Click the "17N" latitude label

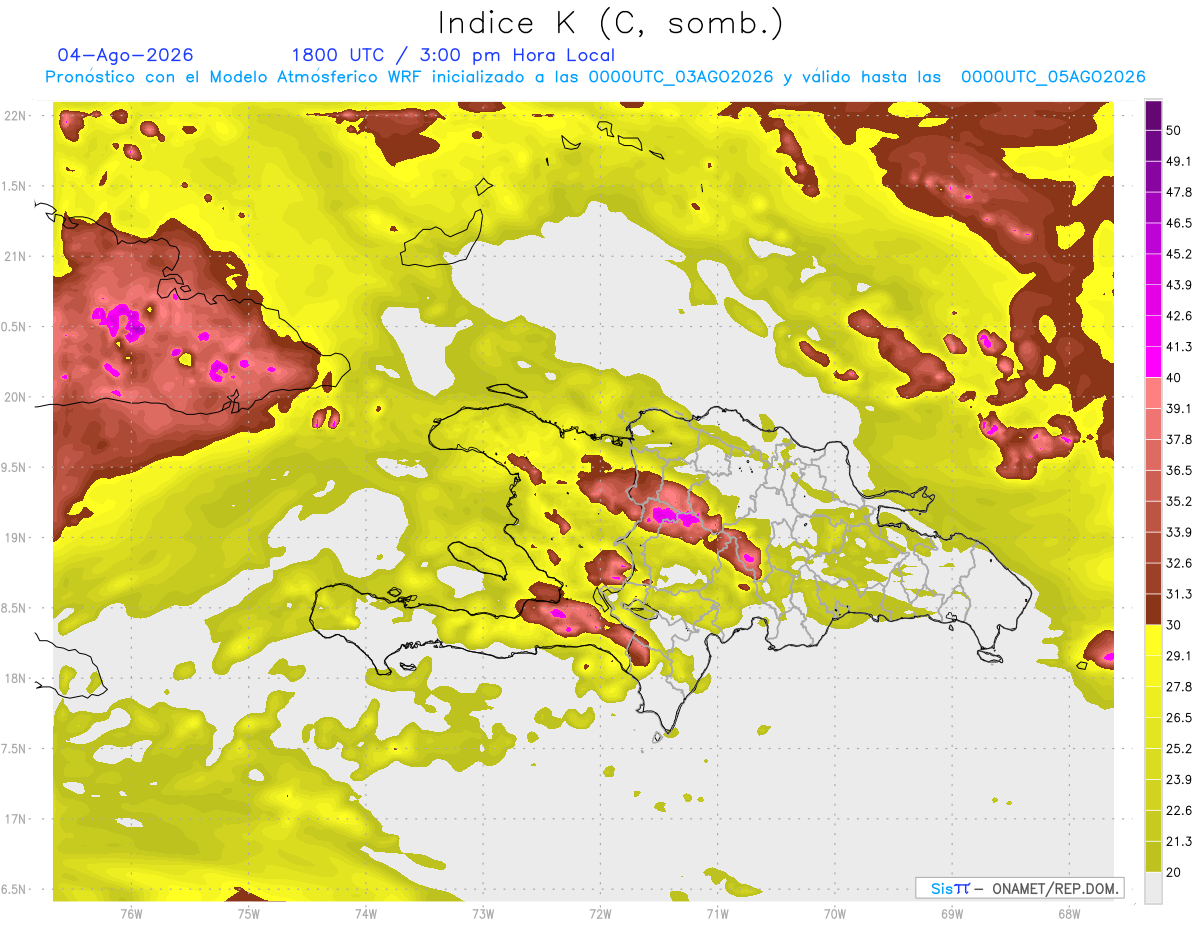(15, 820)
